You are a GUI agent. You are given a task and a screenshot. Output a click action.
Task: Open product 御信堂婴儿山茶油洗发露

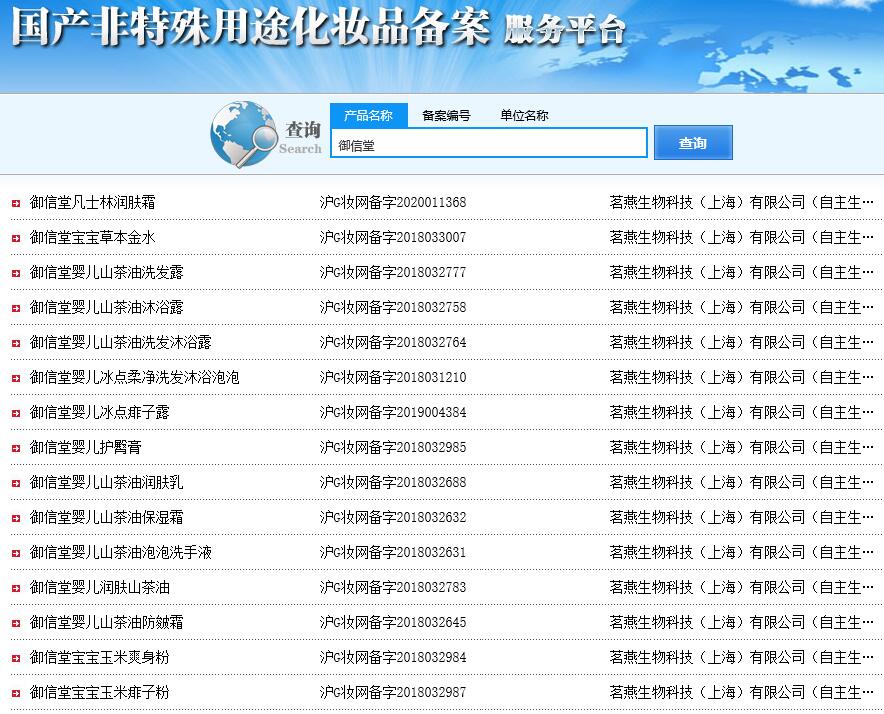click(x=107, y=272)
